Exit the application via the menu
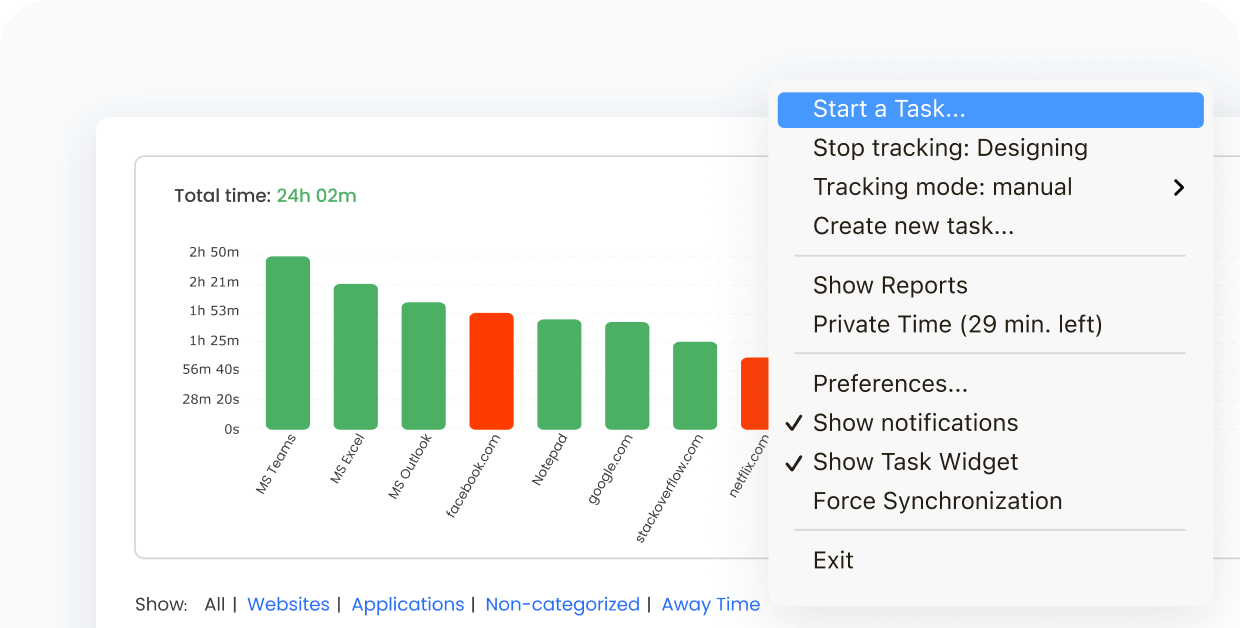 coord(833,560)
